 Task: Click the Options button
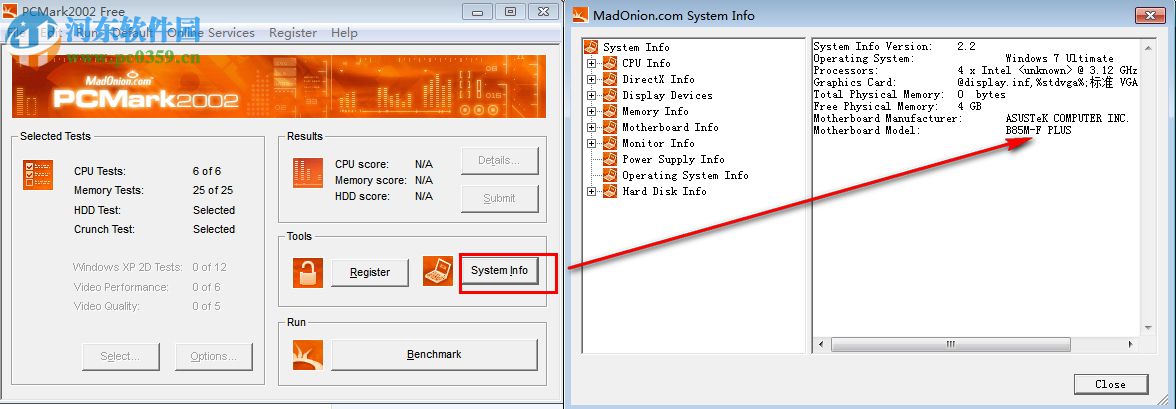[x=214, y=356]
